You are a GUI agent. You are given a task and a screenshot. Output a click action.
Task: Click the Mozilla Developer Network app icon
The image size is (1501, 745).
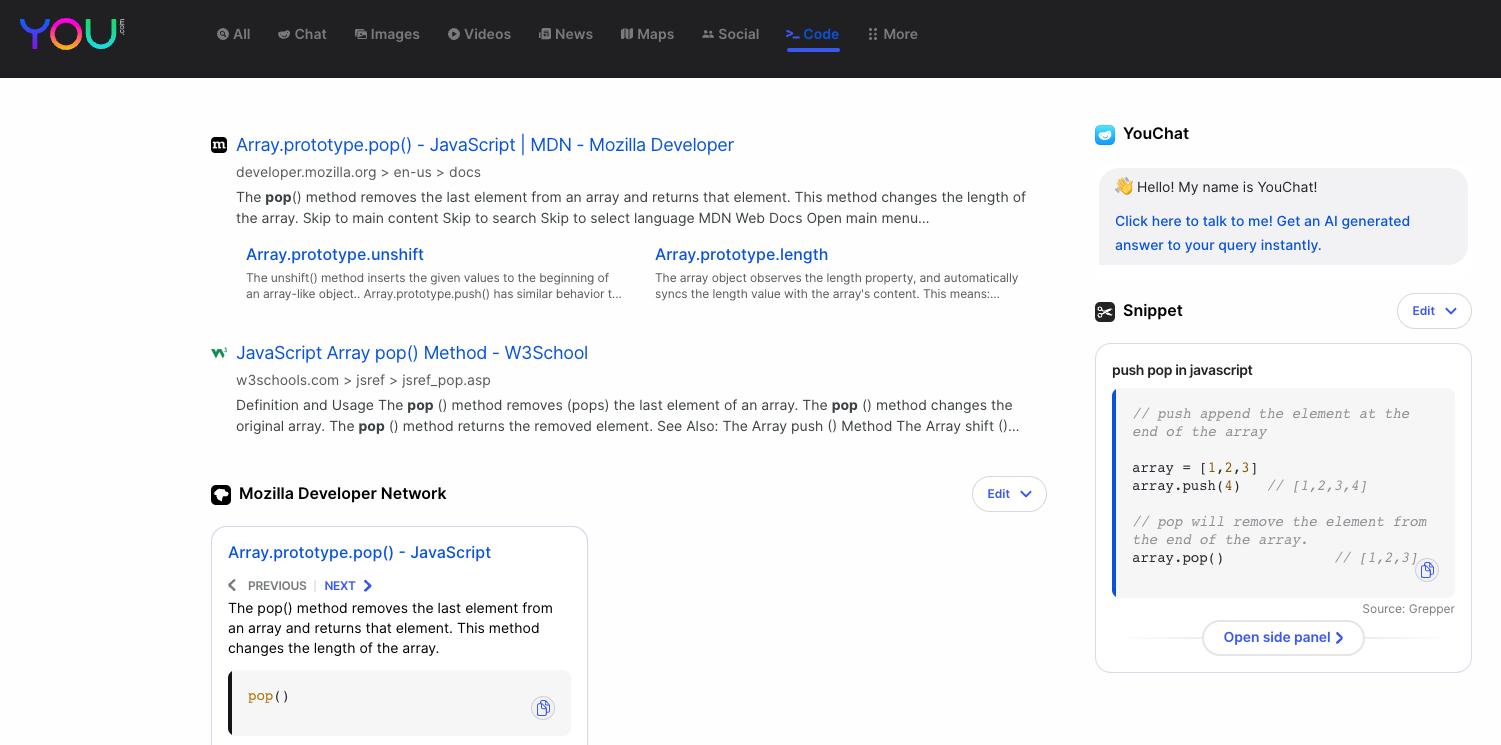point(221,494)
